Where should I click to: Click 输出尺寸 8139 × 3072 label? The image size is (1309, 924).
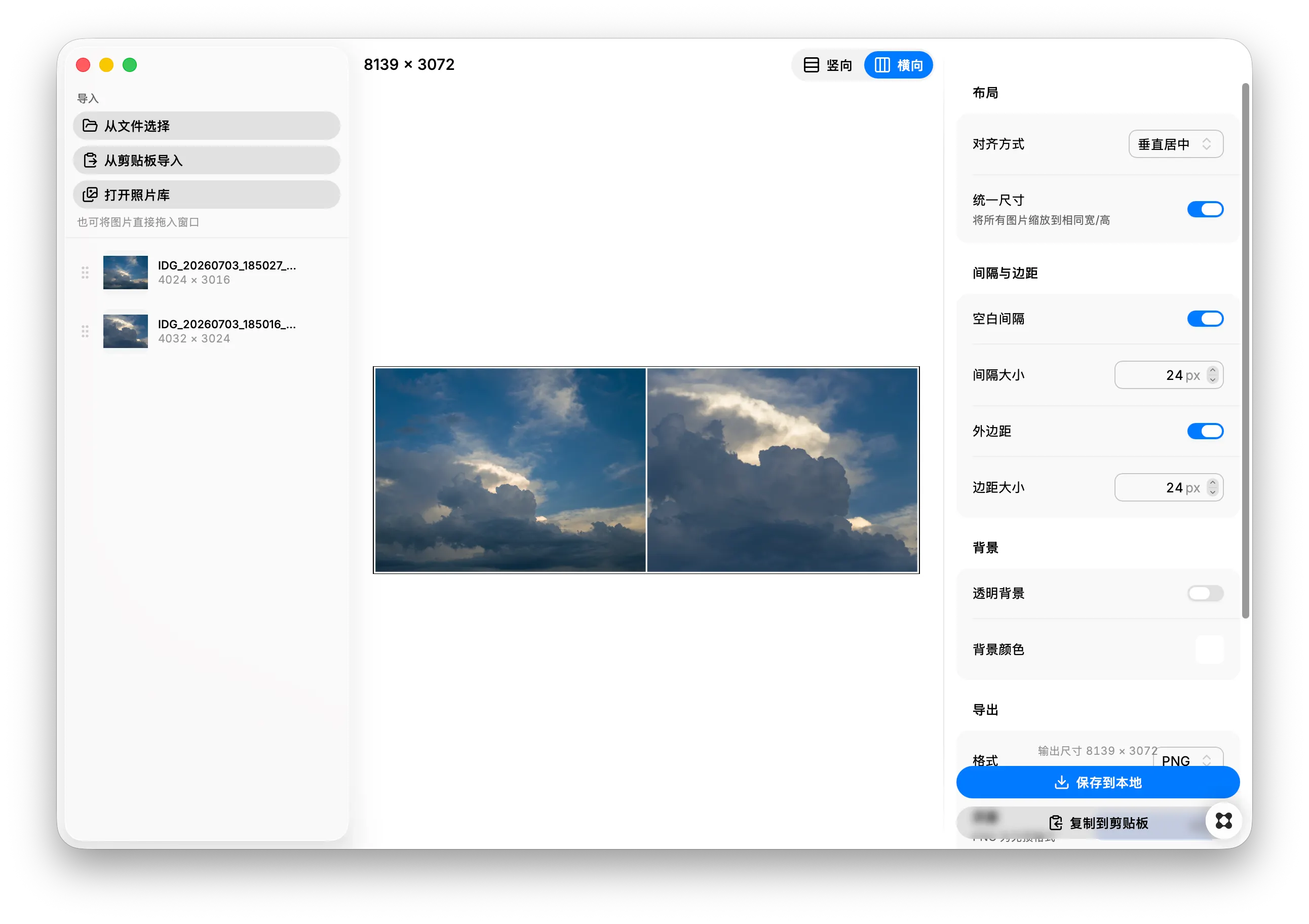1097,751
